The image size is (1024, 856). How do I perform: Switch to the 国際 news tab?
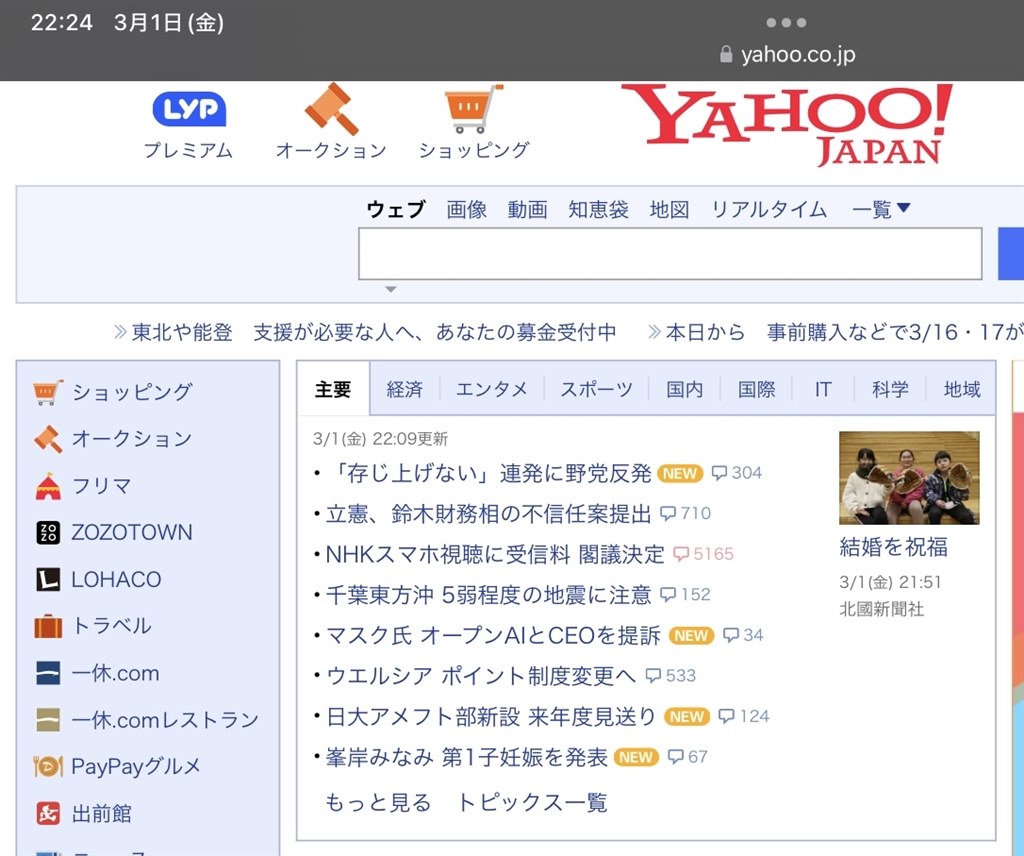[x=756, y=389]
